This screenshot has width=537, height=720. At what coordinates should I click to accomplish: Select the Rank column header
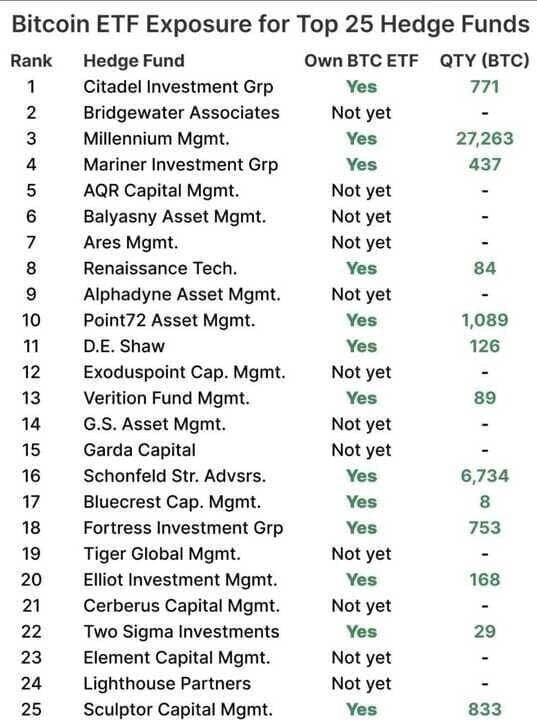click(x=31, y=61)
